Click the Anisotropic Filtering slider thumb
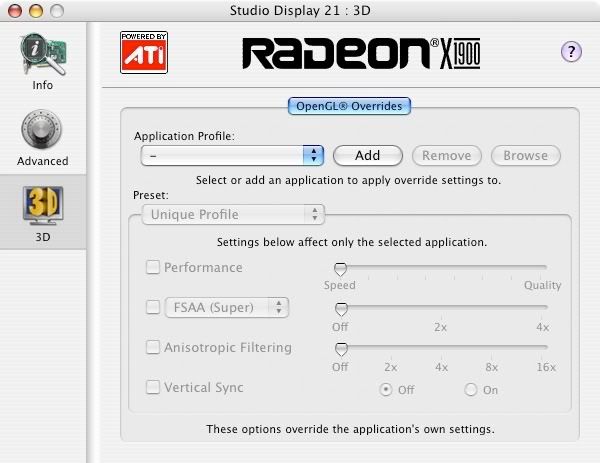The image size is (600, 463). pos(341,349)
